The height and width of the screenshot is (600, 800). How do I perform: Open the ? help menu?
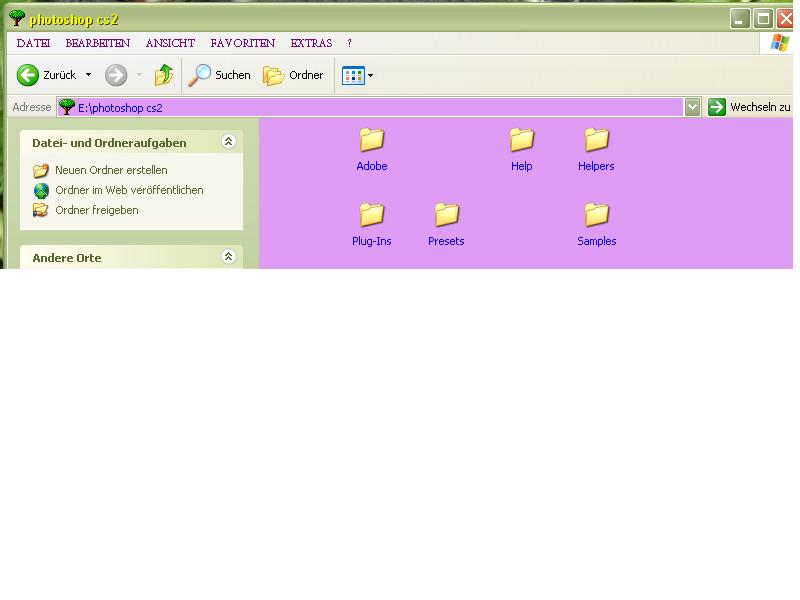point(349,43)
